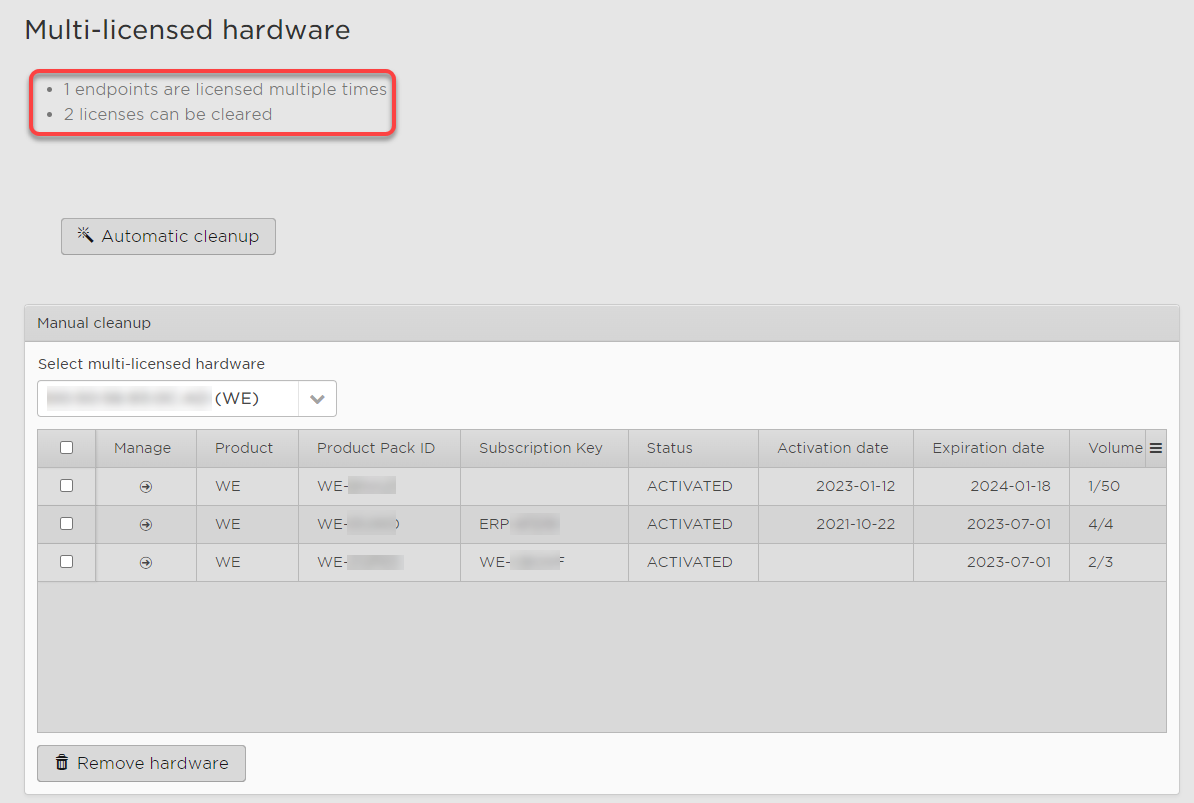Check the row expiring 2024-01-18
Screen dimensions: 1194x803
click(x=67, y=486)
